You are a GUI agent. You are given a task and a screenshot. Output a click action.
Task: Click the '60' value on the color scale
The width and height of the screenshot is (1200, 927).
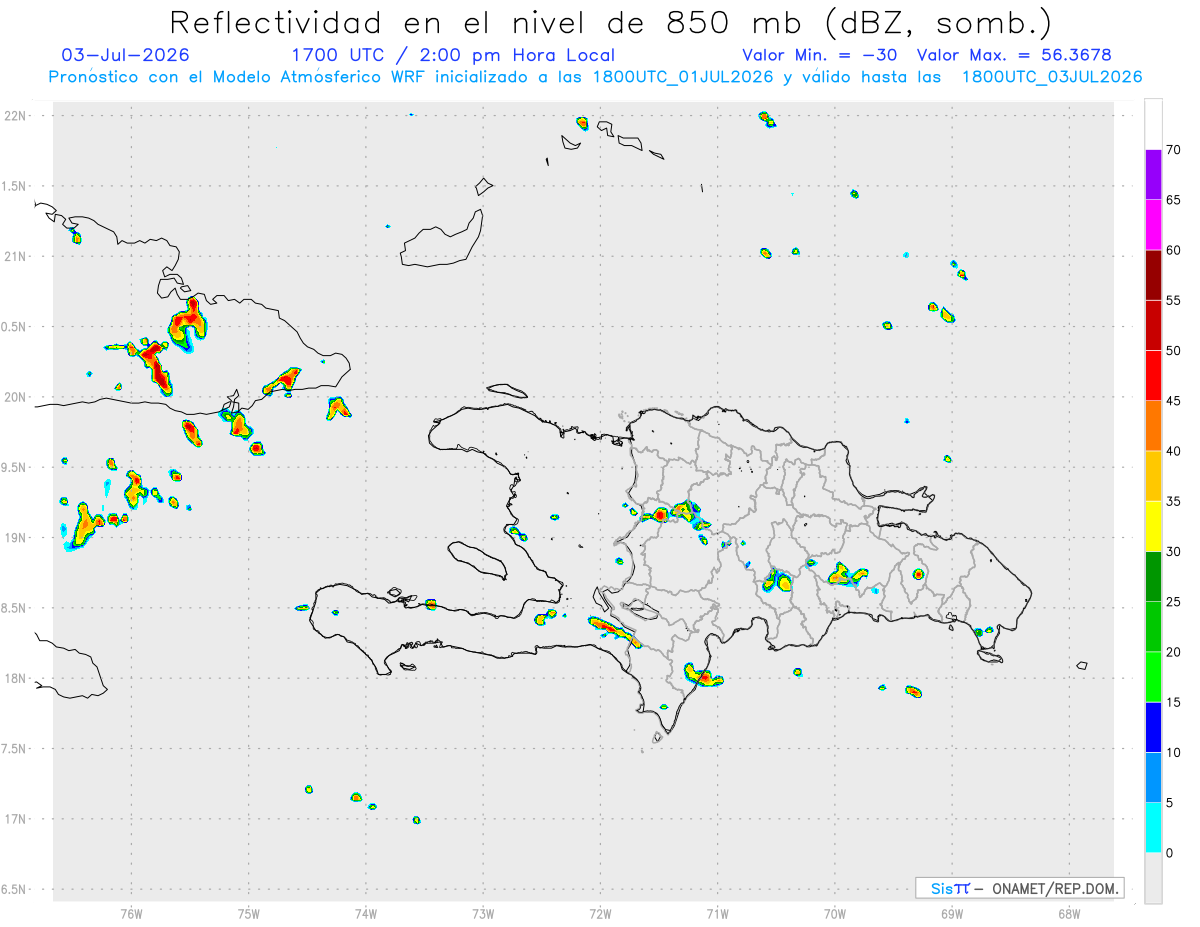(x=1174, y=250)
